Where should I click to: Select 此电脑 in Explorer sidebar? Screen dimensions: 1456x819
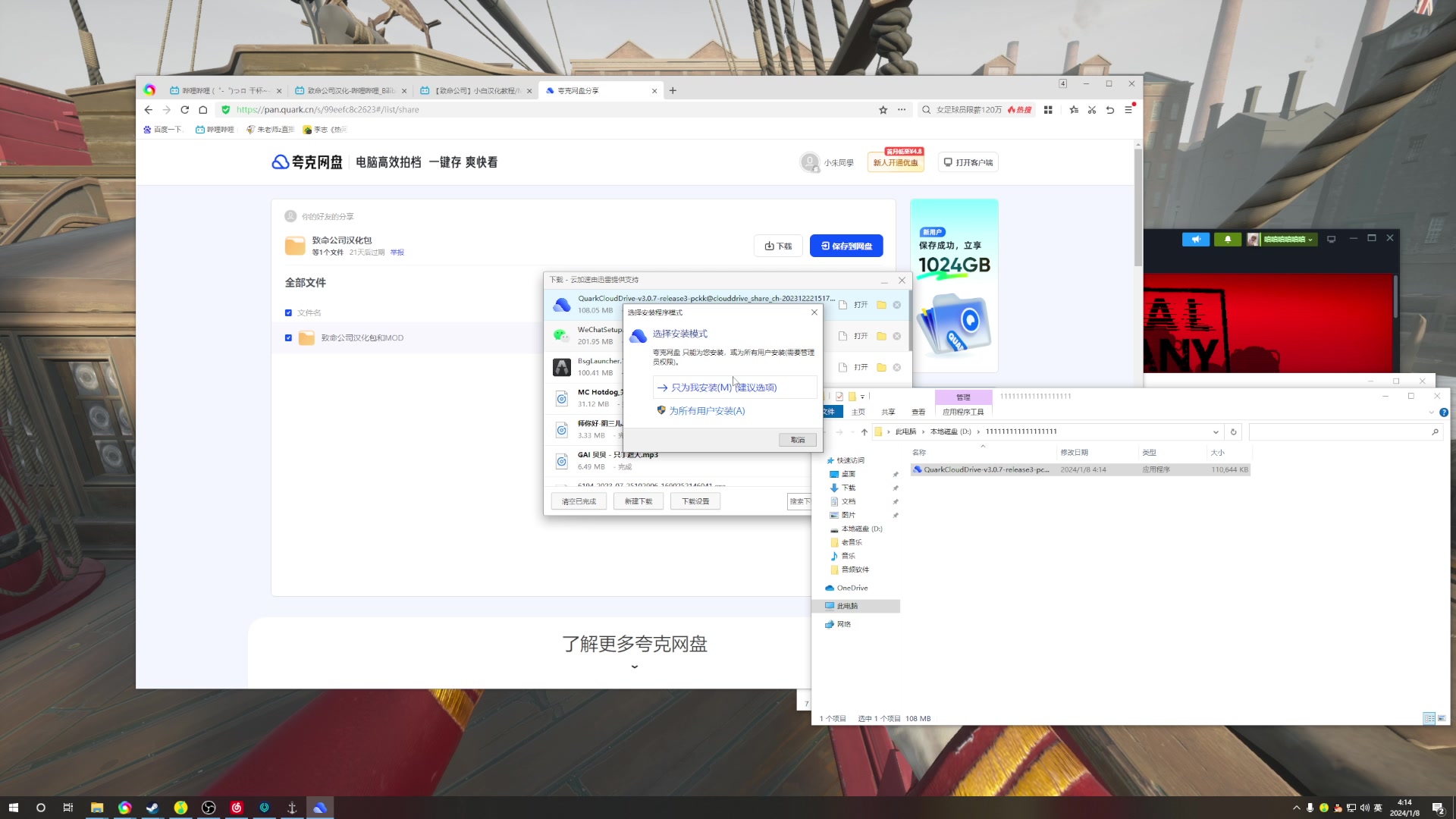[847, 606]
